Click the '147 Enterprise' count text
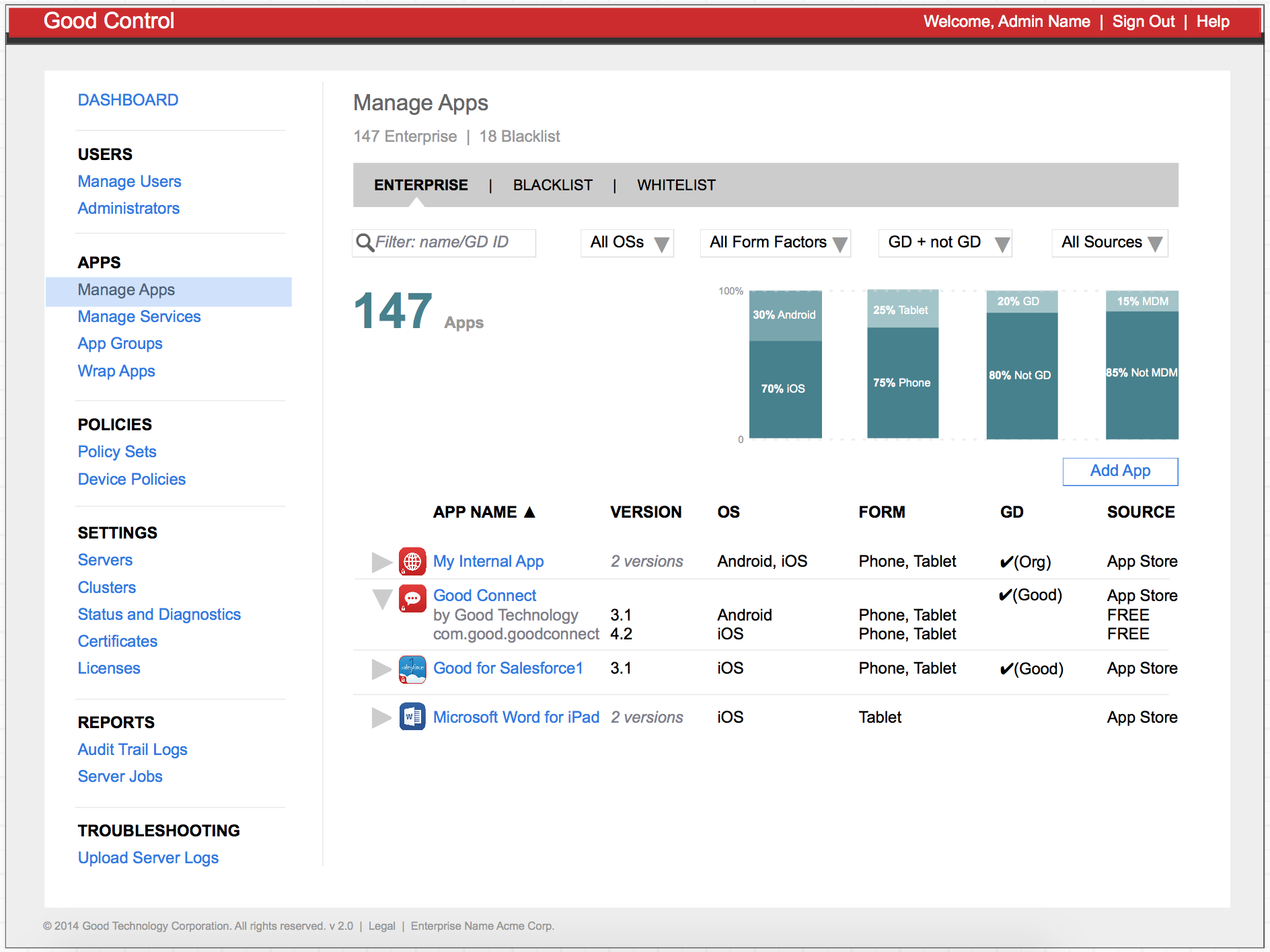The image size is (1270, 952). [x=406, y=136]
